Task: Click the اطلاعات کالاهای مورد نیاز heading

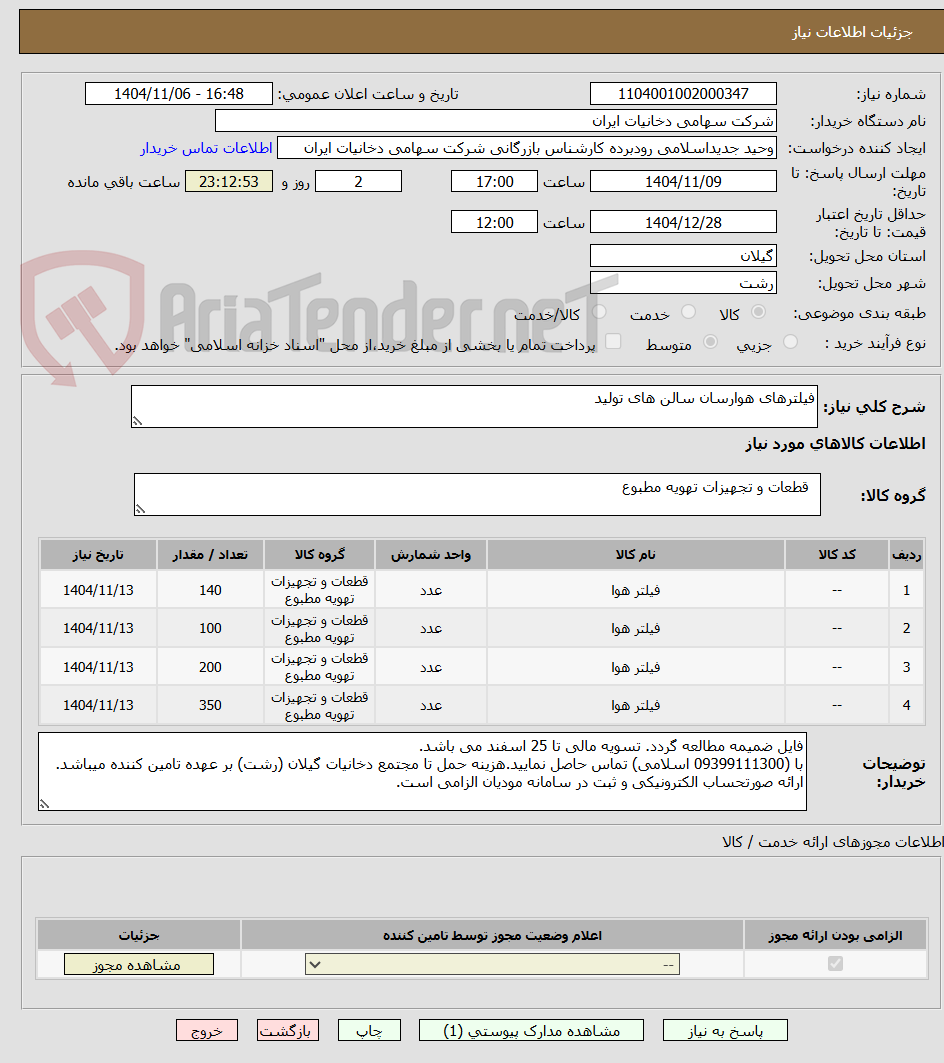Action: [x=835, y=443]
